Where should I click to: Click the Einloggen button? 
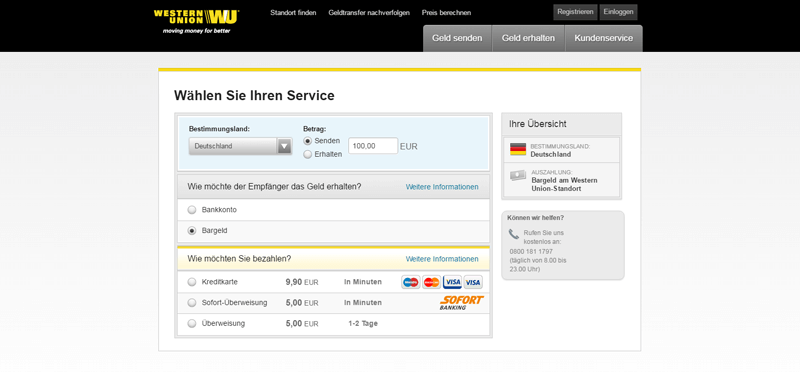(618, 12)
